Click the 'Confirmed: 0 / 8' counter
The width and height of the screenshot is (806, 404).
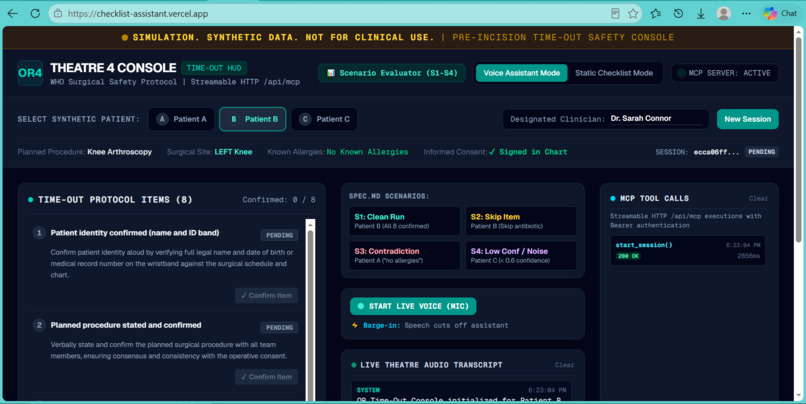[279, 200]
